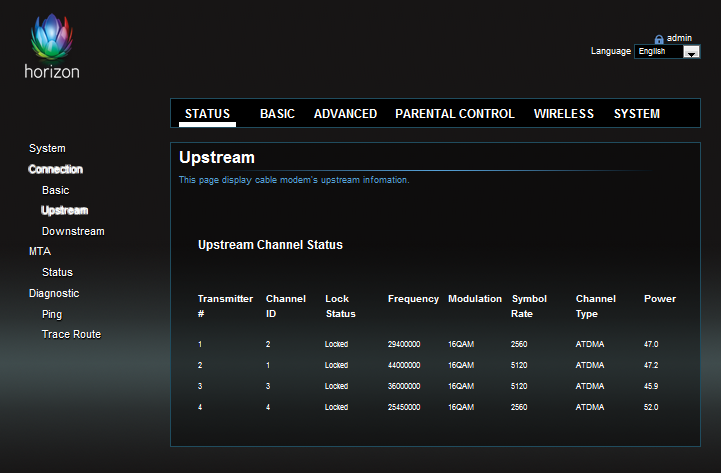Click ATDMA in the 36000000 row

[x=590, y=386]
